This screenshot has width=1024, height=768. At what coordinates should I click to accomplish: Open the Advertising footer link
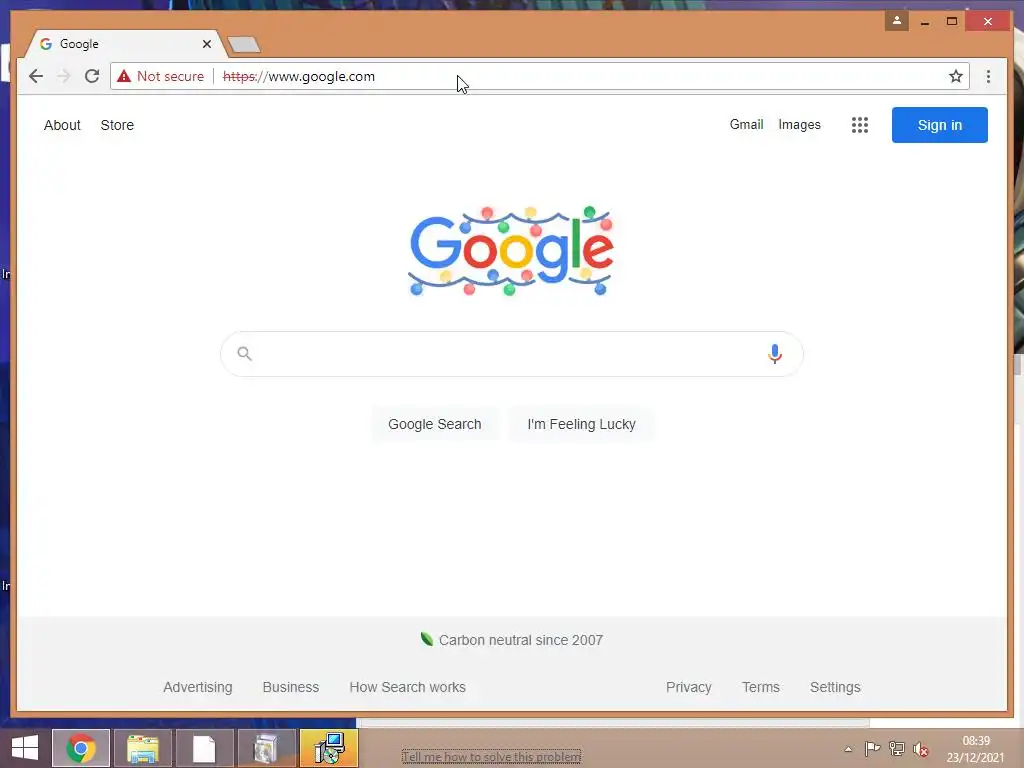tap(198, 687)
